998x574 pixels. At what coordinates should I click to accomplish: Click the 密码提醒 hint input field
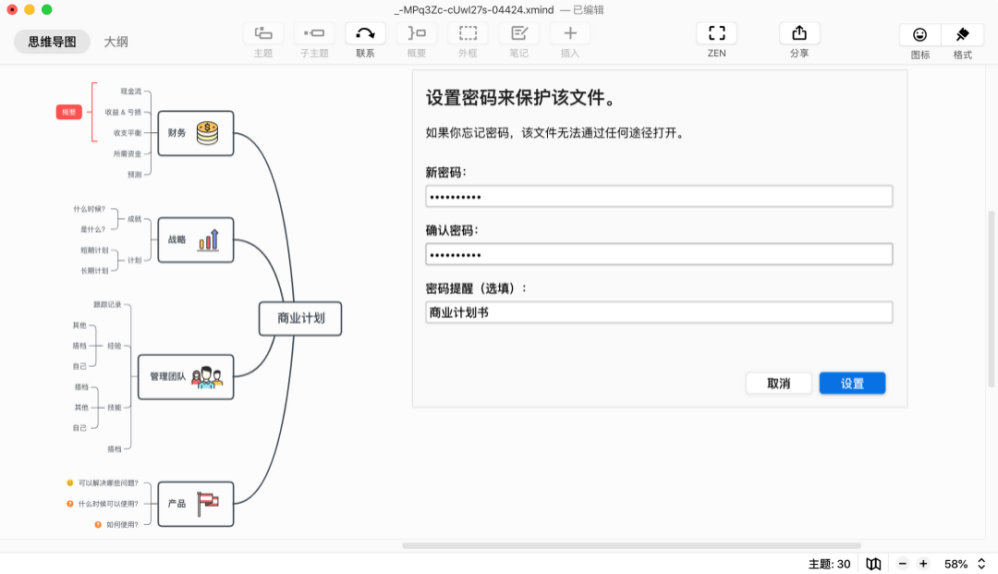pos(658,312)
